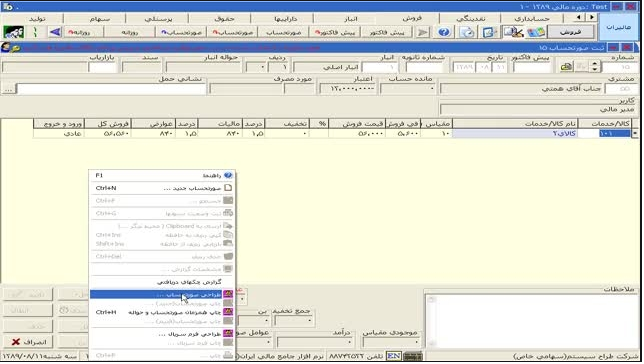Click the انصراف cancel button

28,342
